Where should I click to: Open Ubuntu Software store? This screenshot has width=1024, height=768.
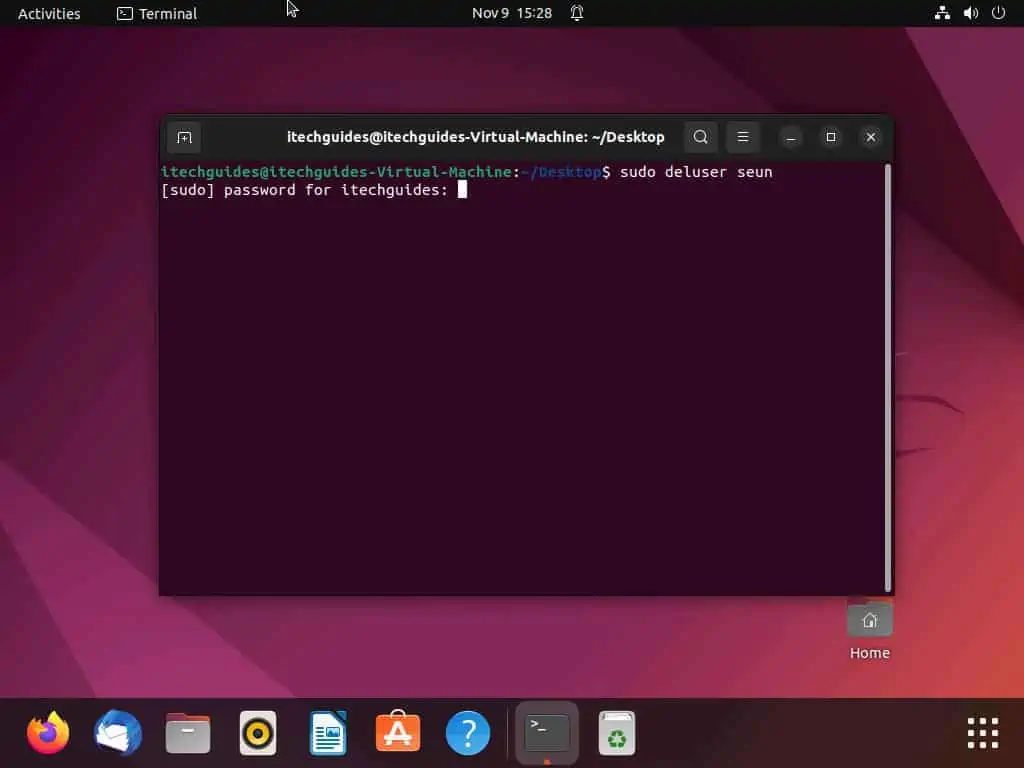click(x=398, y=731)
